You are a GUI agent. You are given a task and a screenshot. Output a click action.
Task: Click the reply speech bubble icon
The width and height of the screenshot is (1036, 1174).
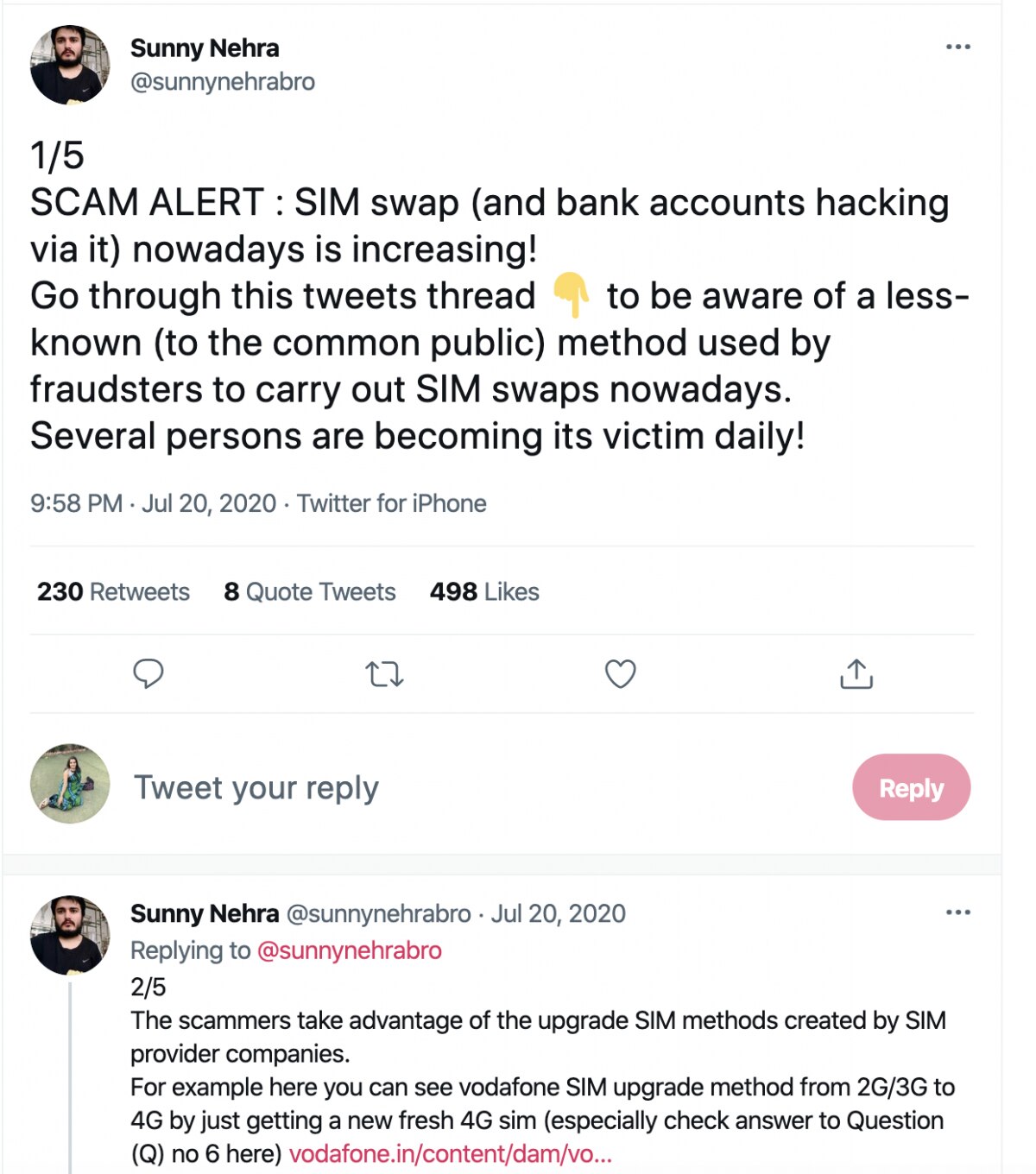(148, 673)
